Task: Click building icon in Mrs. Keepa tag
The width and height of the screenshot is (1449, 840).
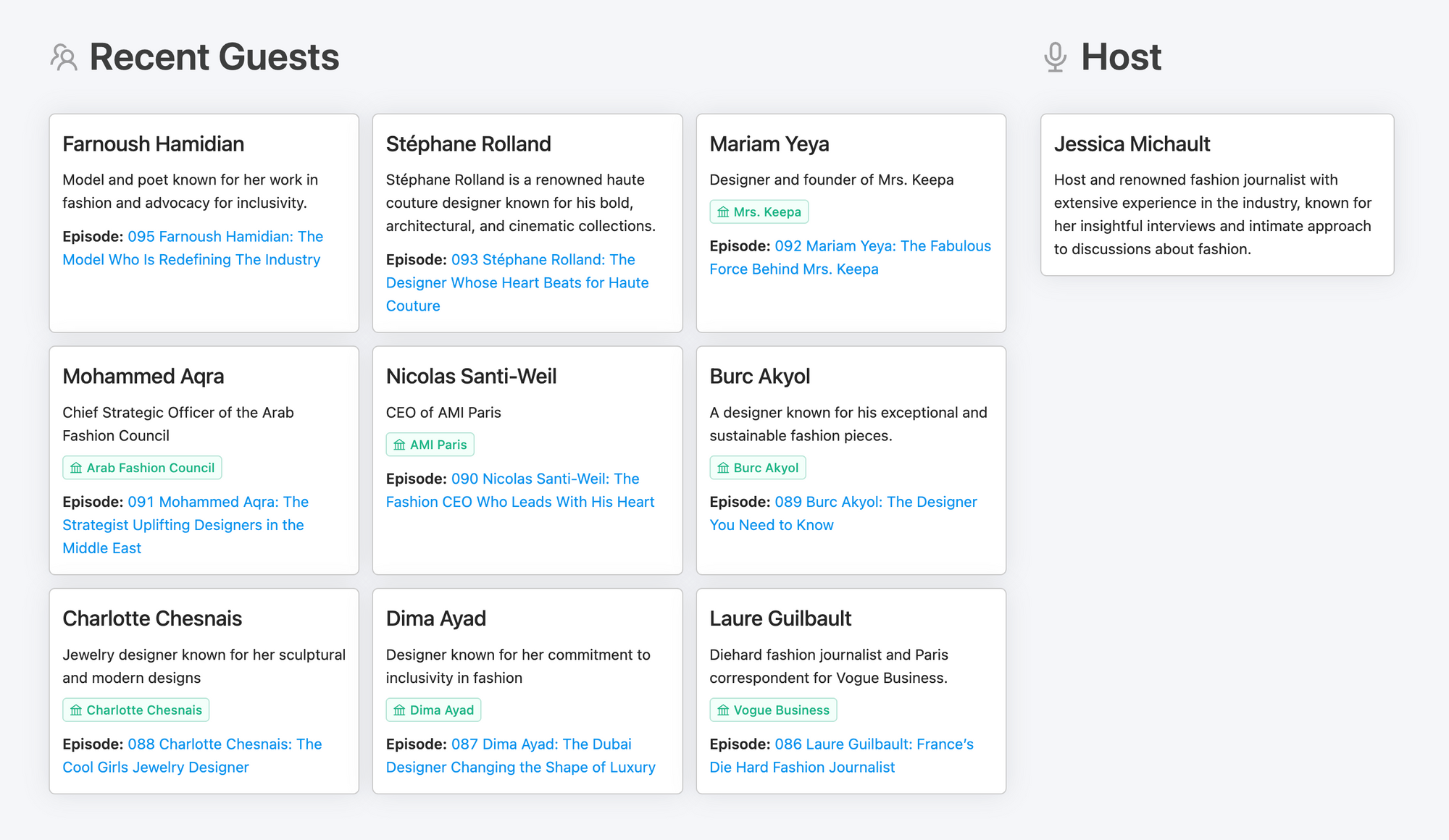Action: point(723,212)
